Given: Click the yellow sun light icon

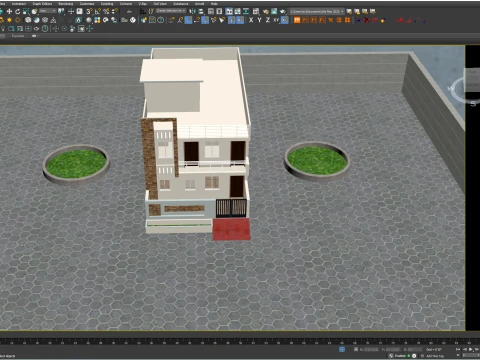Looking at the screenshot, I should (x=9, y=20).
